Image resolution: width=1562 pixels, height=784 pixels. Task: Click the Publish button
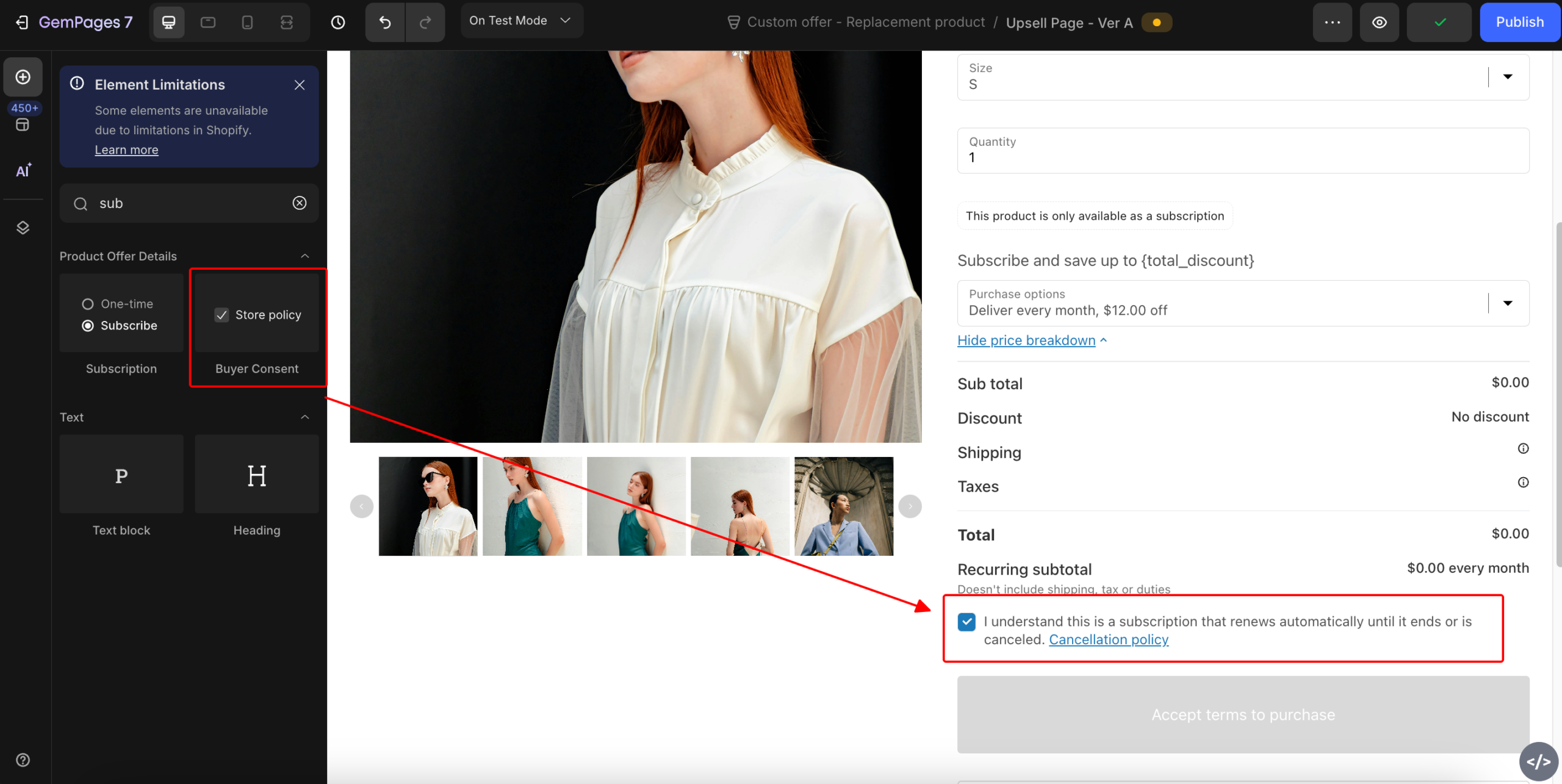tap(1519, 23)
